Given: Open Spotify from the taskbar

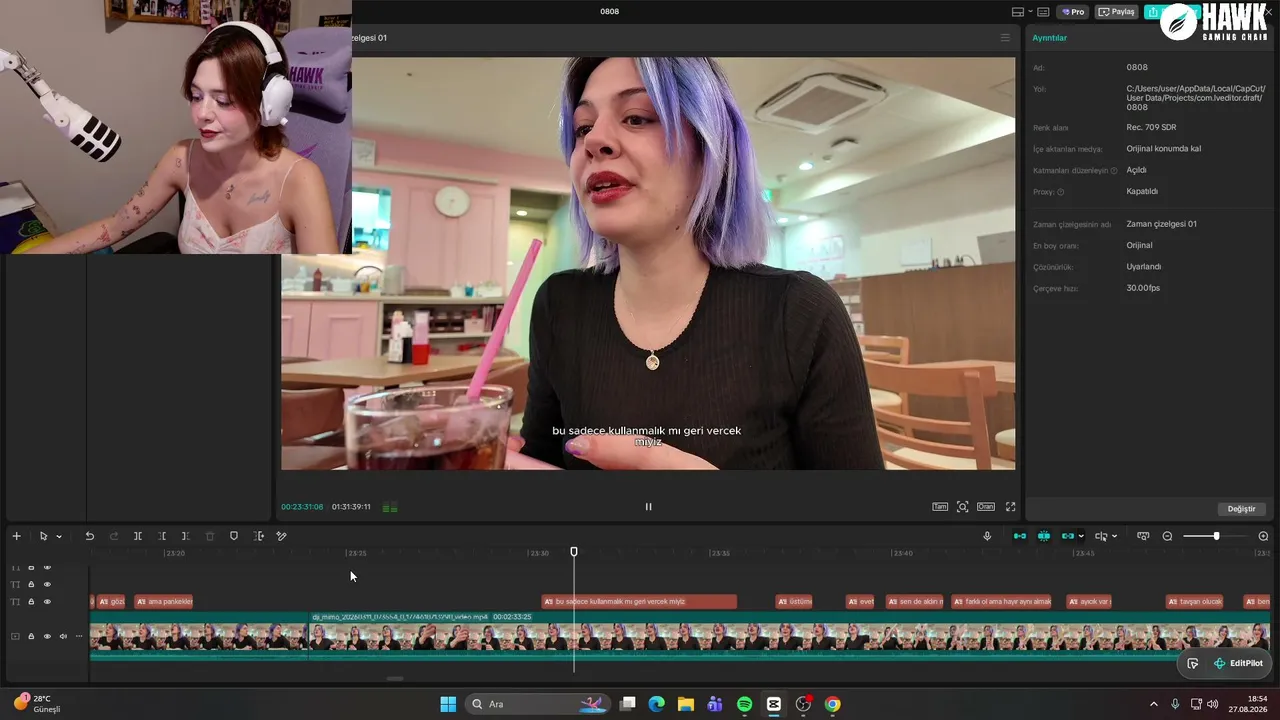Looking at the screenshot, I should point(744,704).
